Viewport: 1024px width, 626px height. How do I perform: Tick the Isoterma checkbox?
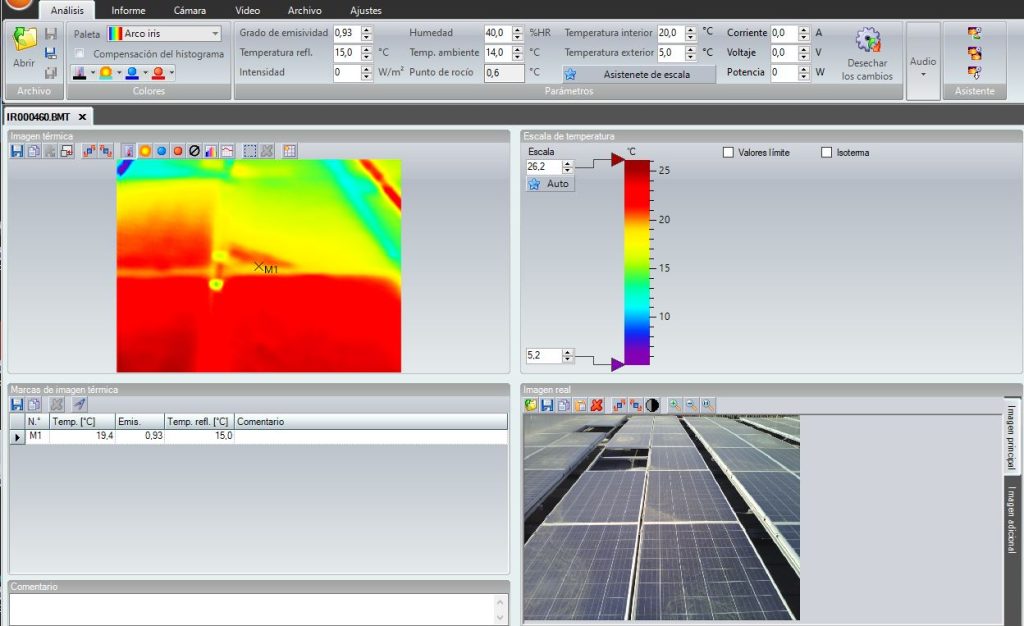(826, 152)
